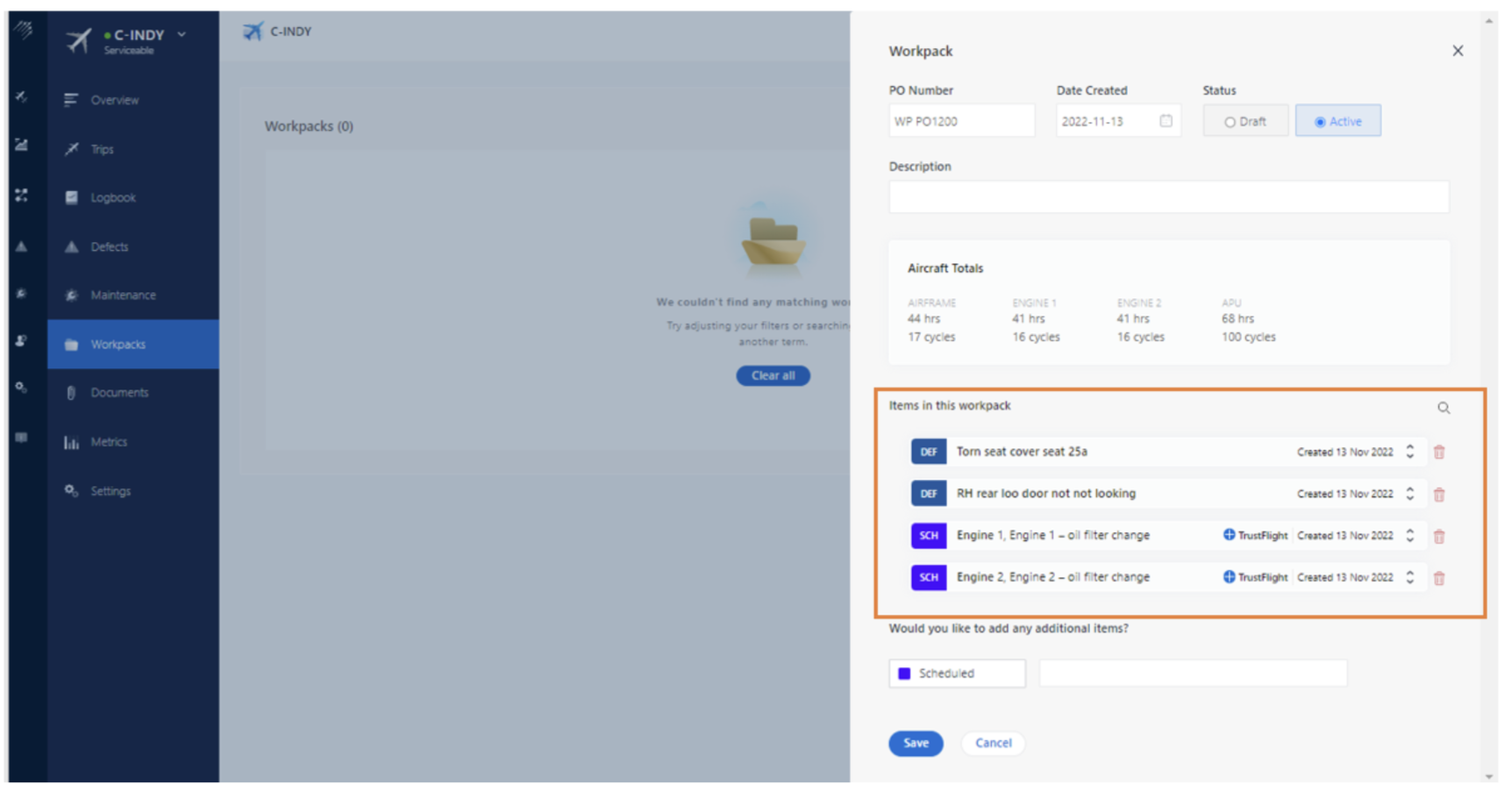Click the purple Scheduled color square
The height and width of the screenshot is (798, 1512).
(x=904, y=673)
